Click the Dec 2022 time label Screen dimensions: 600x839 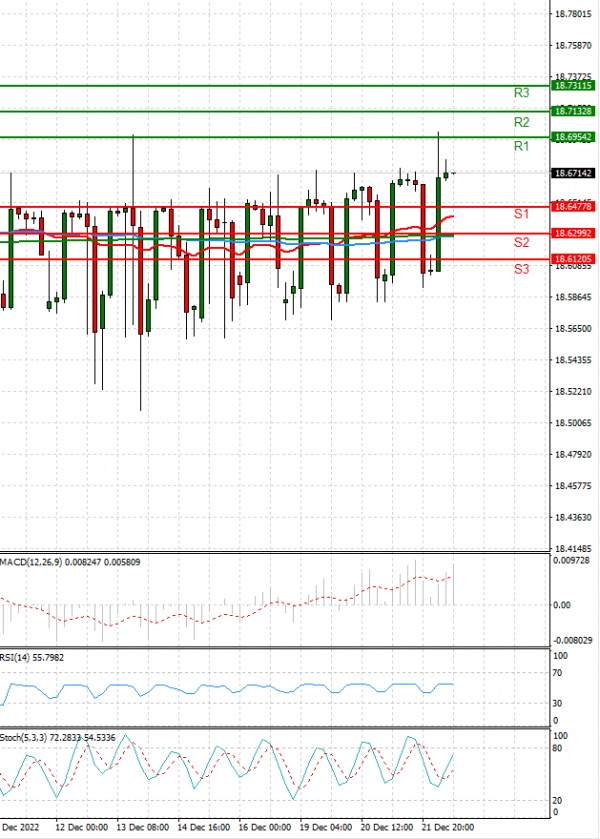20,827
